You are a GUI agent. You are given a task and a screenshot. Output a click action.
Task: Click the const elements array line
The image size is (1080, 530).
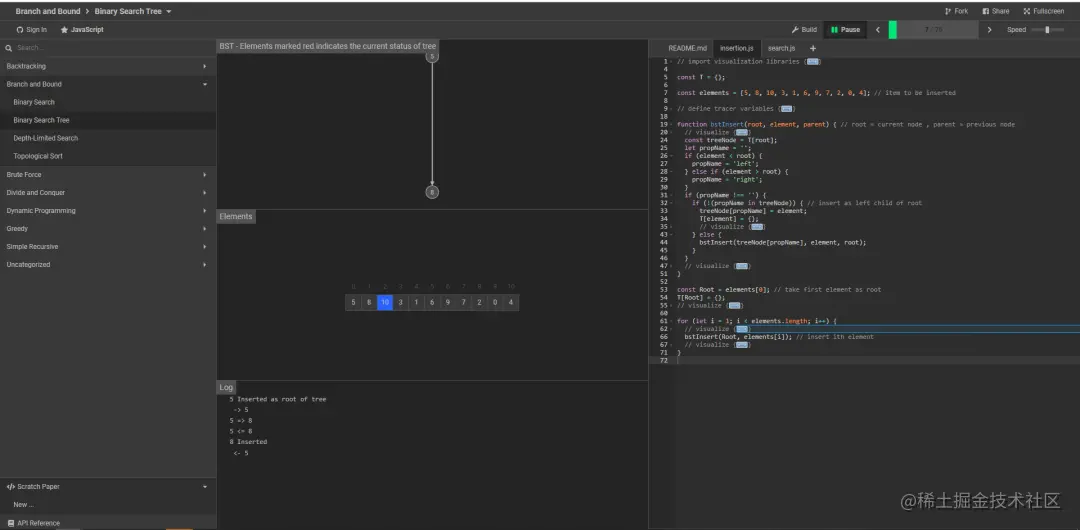(816, 92)
